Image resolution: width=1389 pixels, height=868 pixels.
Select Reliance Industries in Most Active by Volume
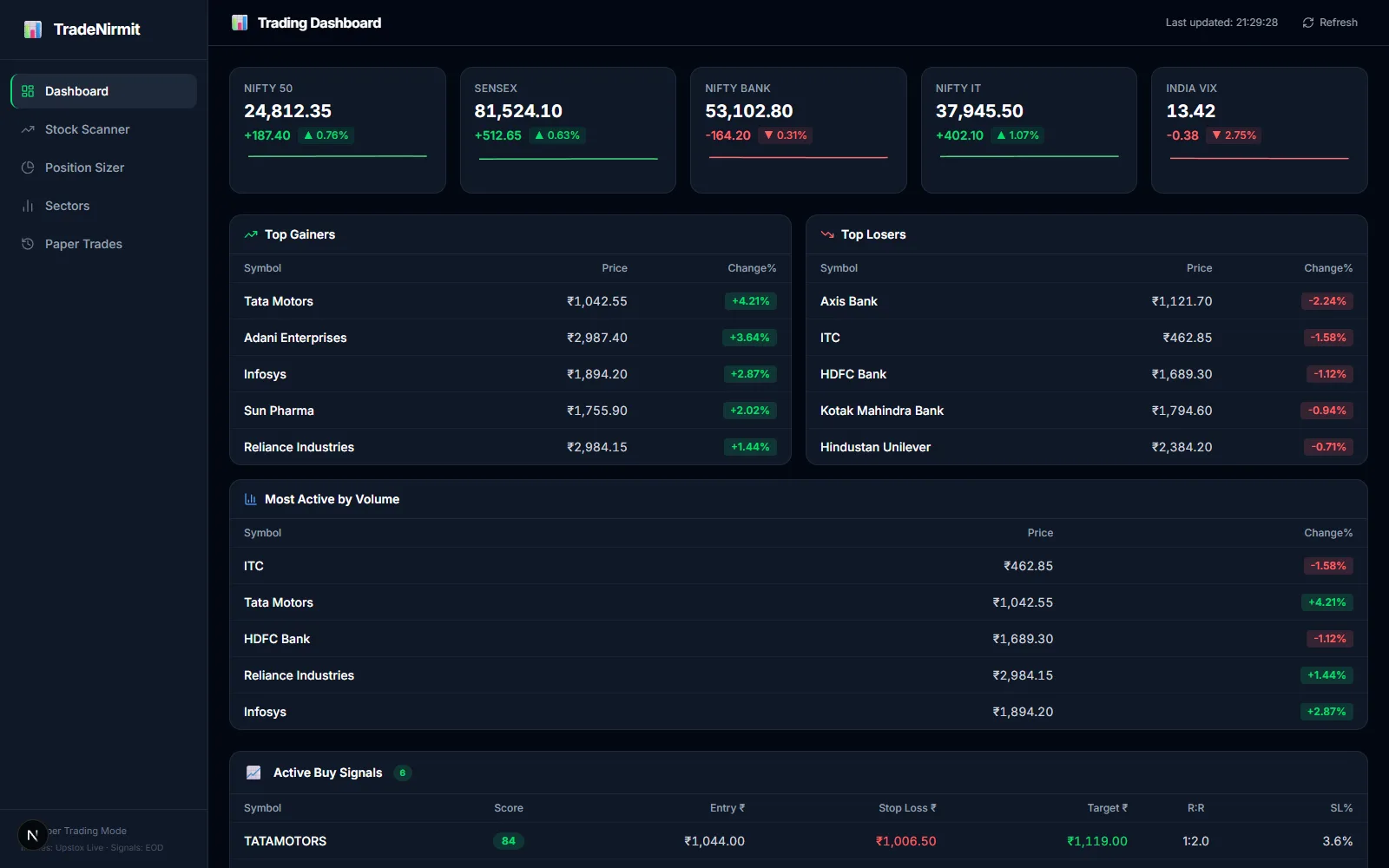click(x=799, y=675)
